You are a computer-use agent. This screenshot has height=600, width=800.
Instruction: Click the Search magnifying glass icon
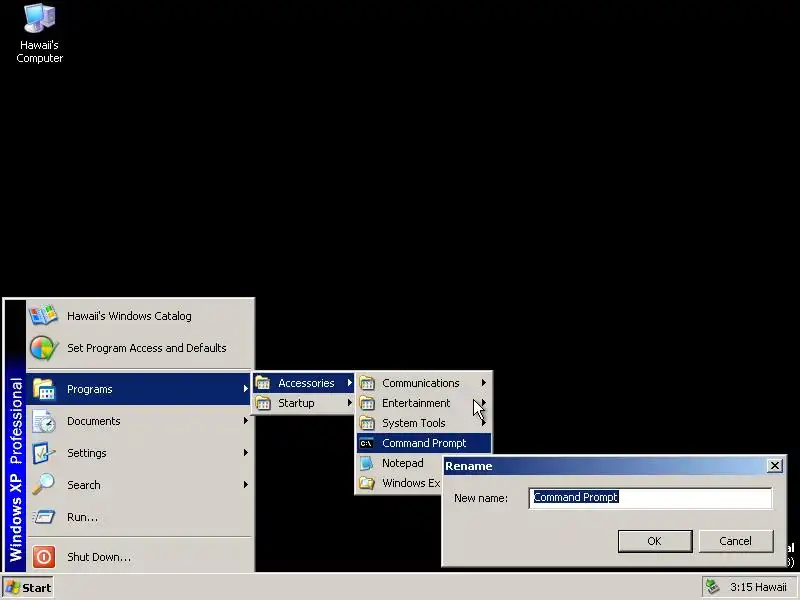[x=43, y=485]
